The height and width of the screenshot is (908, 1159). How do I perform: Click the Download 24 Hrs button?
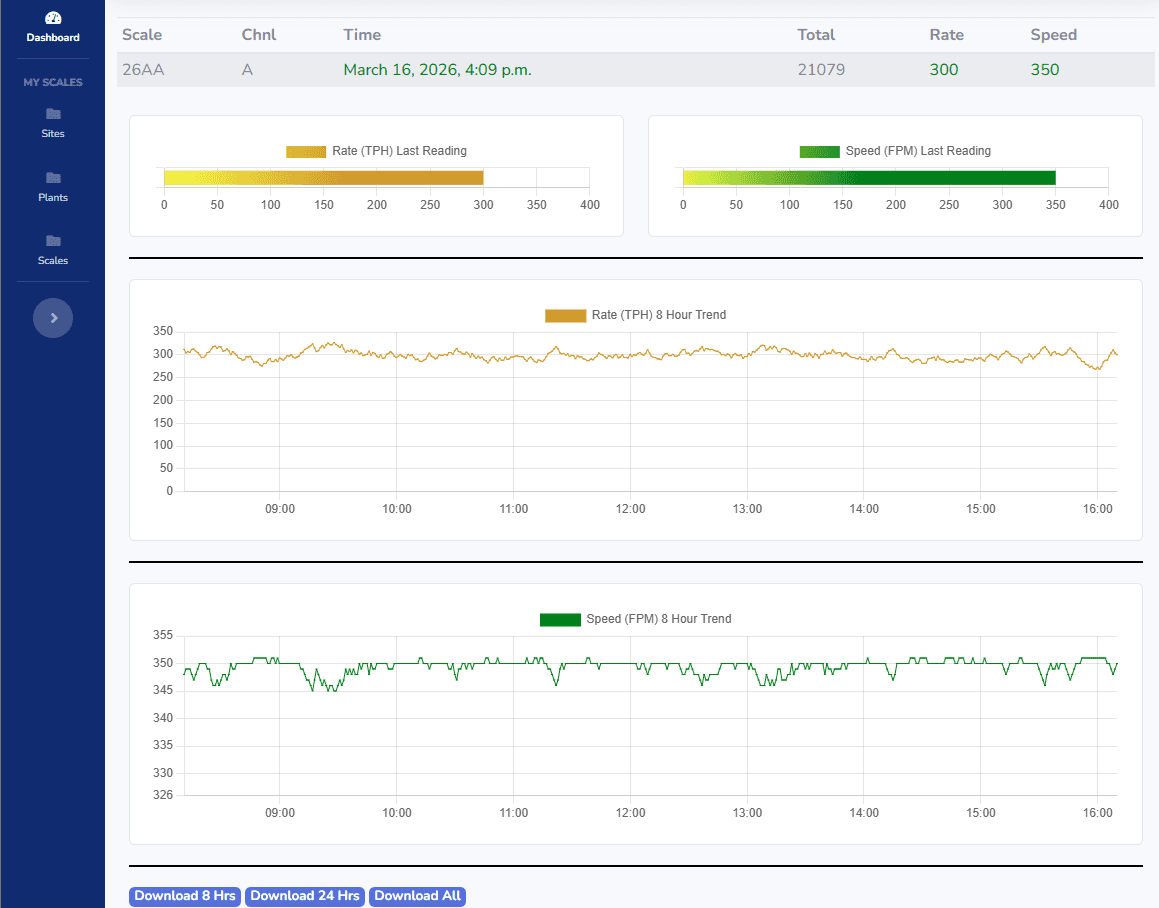(305, 896)
